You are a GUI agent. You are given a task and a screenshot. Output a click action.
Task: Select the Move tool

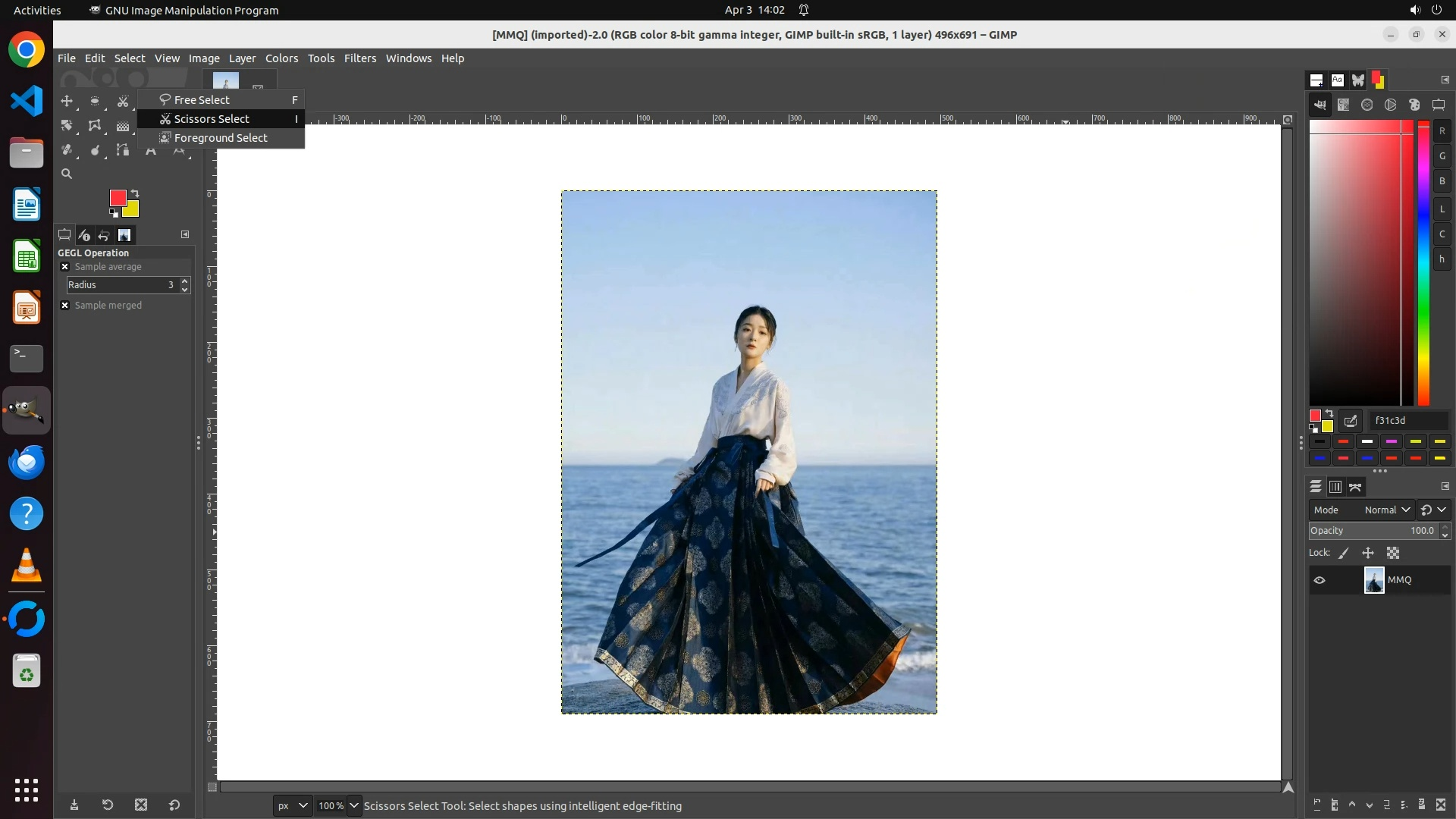(x=67, y=101)
